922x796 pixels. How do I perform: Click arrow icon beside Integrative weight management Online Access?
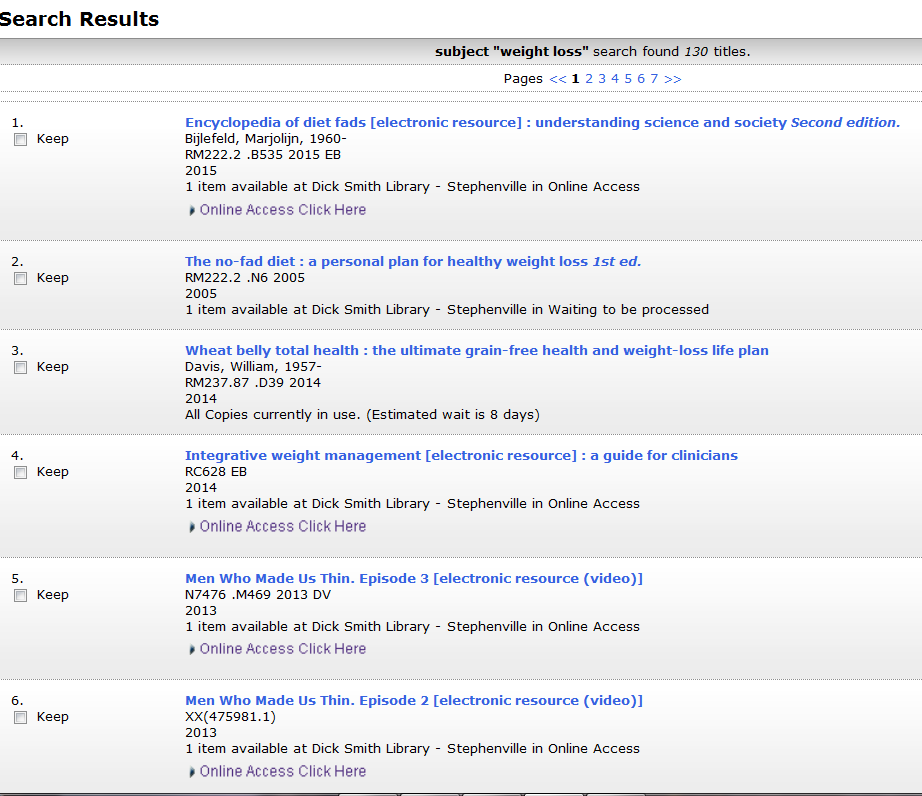click(192, 527)
